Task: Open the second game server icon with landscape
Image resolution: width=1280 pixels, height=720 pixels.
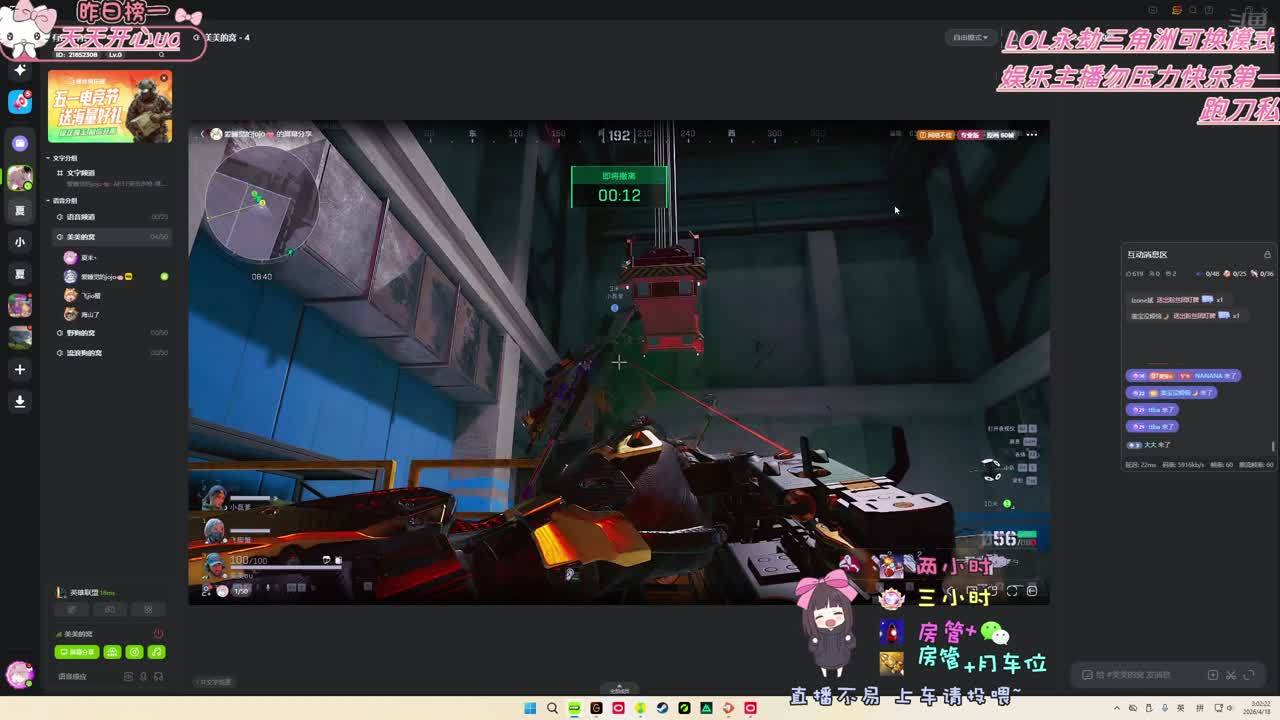Action: click(x=20, y=337)
